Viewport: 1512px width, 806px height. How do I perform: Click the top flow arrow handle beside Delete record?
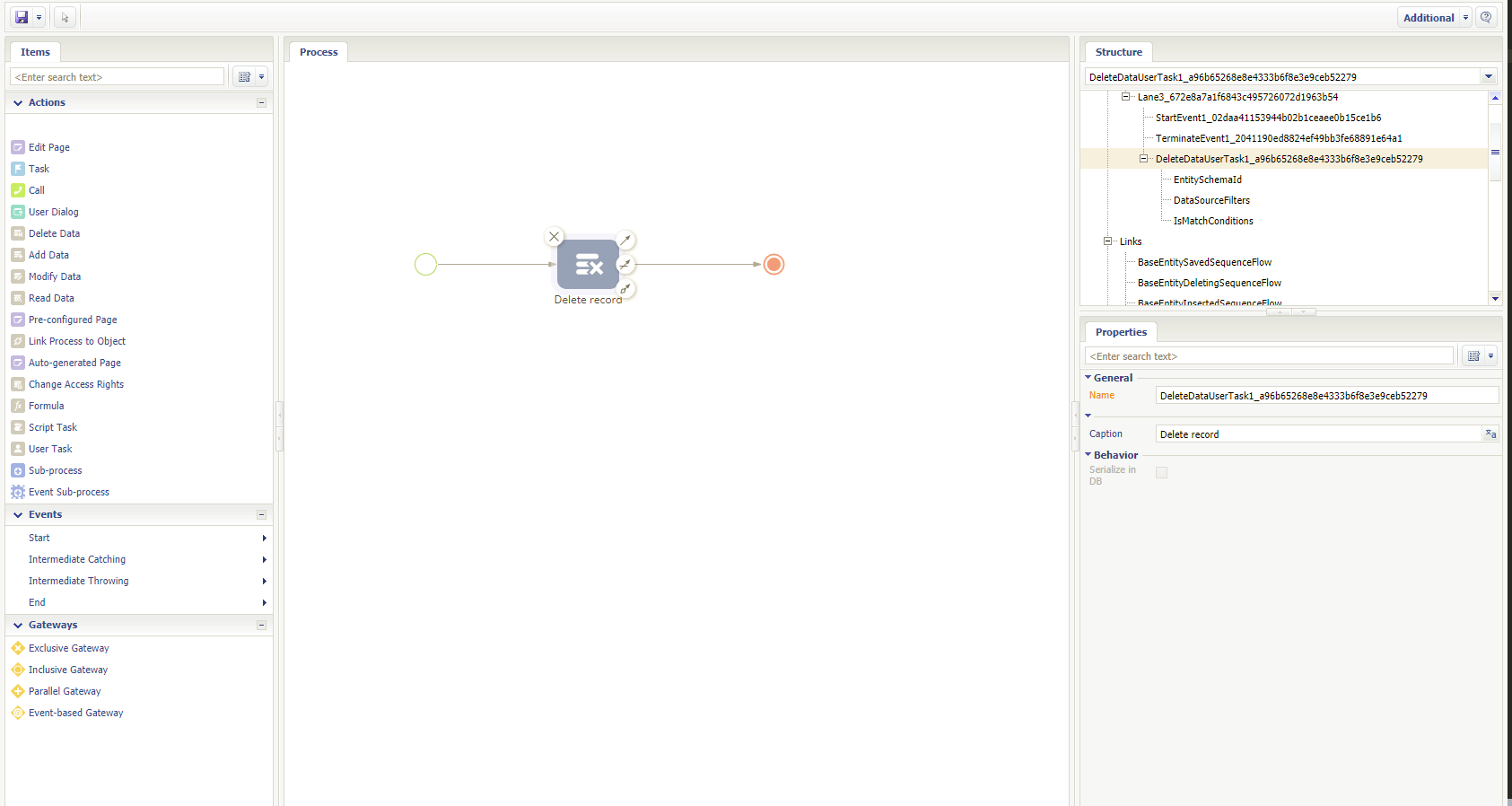(625, 240)
